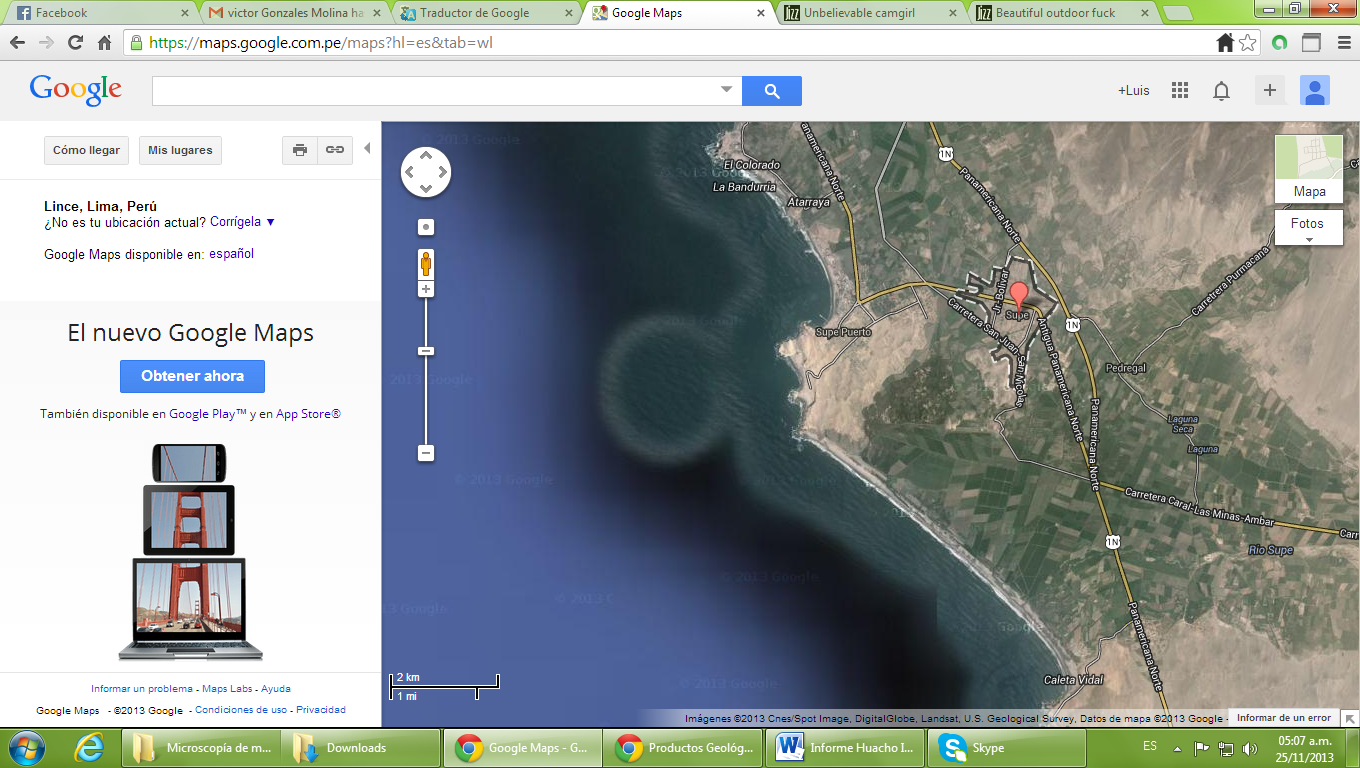The image size is (1360, 768).
Task: Click the Cómo llegar button
Action: coord(86,150)
